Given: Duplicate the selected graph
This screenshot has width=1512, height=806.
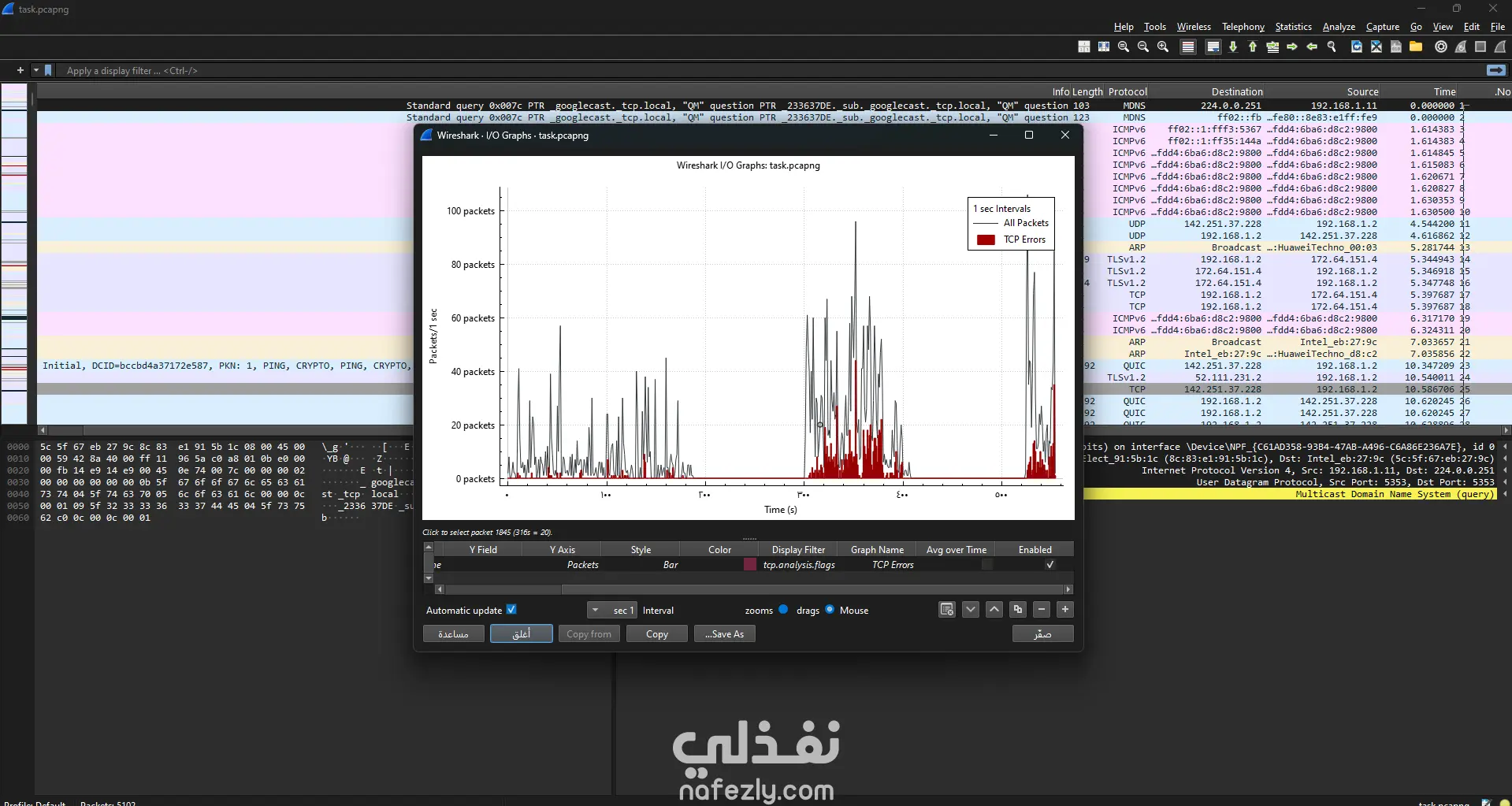Looking at the screenshot, I should (x=1018, y=610).
